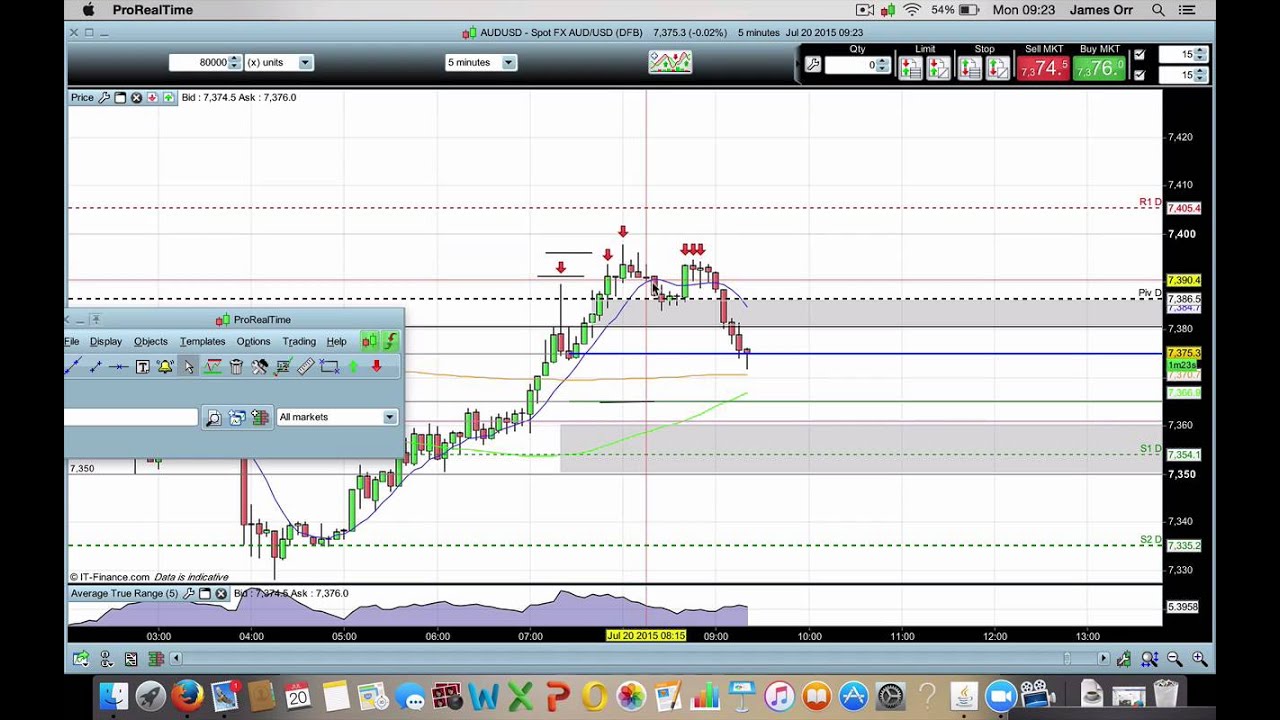Screen dimensions: 1280x720
Task: Close the Average True Range indicator
Action: point(221,593)
